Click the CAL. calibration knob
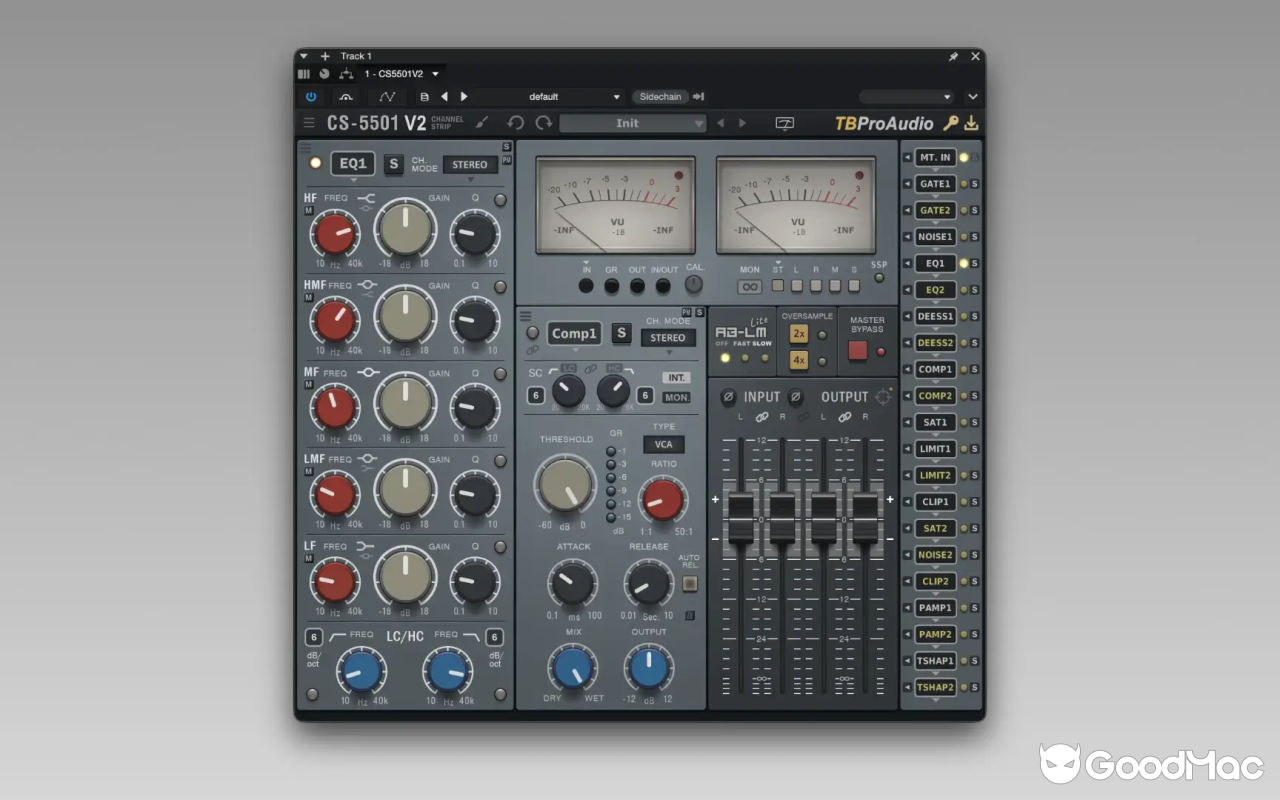This screenshot has height=800, width=1280. coord(694,284)
